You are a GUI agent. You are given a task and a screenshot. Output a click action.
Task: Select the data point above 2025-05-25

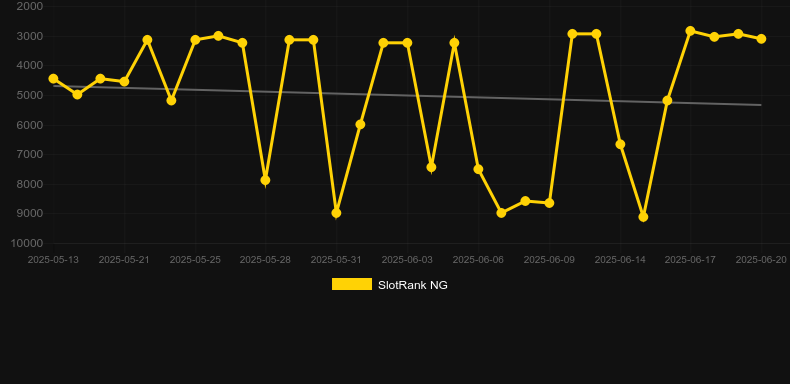point(195,40)
